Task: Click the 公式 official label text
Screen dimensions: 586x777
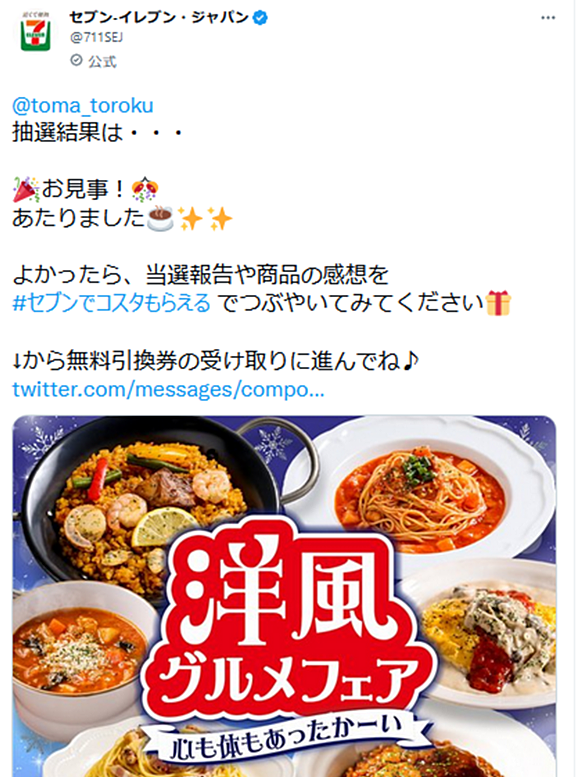Action: tap(102, 61)
